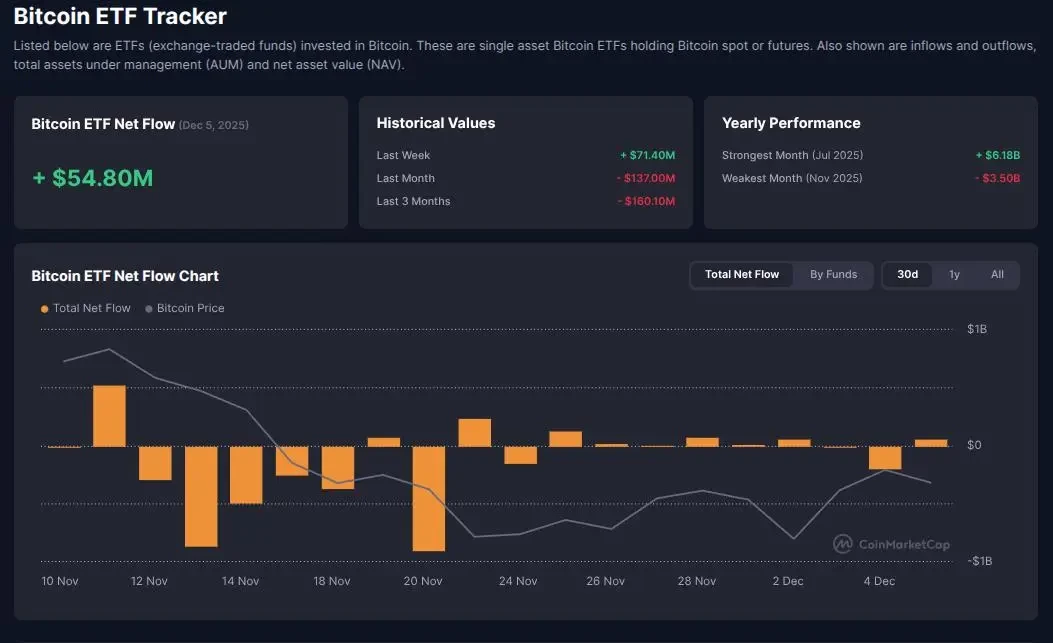The width and height of the screenshot is (1053, 643).
Task: Click the large inflow bar near 11 Nov
Action: (108, 415)
